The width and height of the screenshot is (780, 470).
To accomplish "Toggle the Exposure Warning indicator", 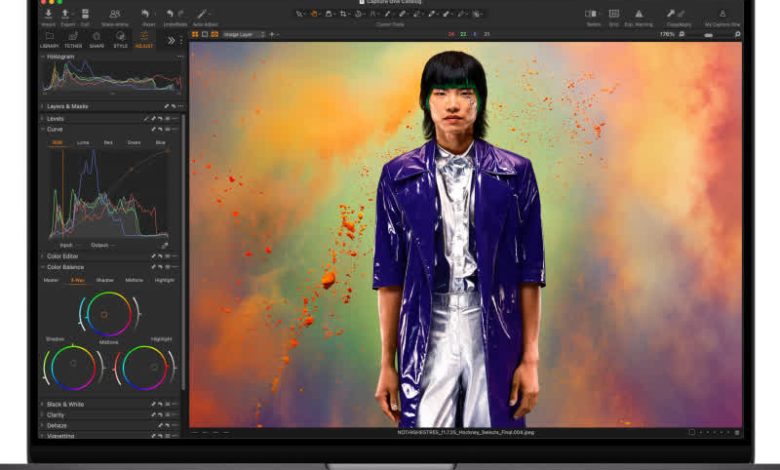I will [638, 15].
